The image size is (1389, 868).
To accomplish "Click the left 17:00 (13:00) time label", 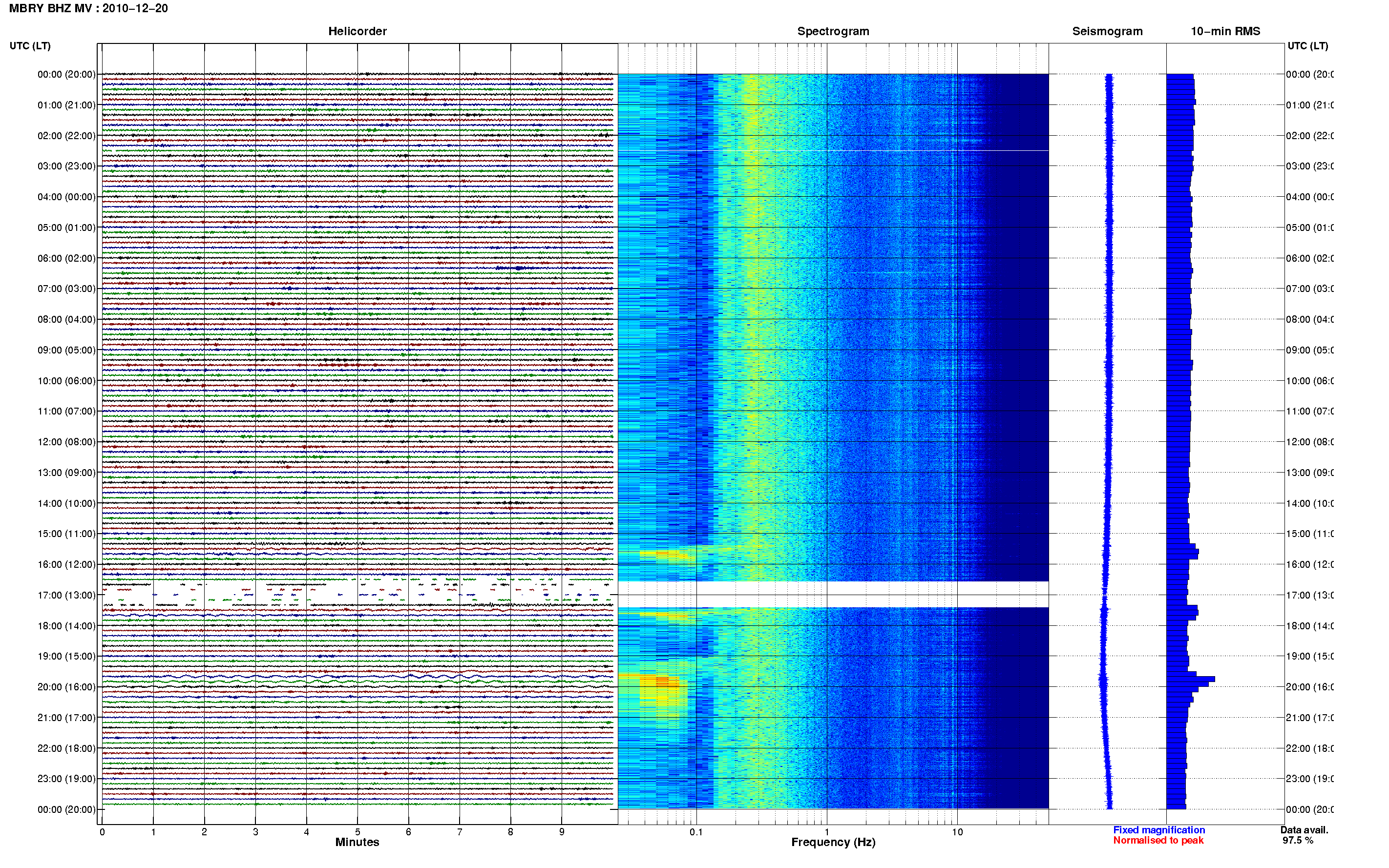I will [66, 595].
